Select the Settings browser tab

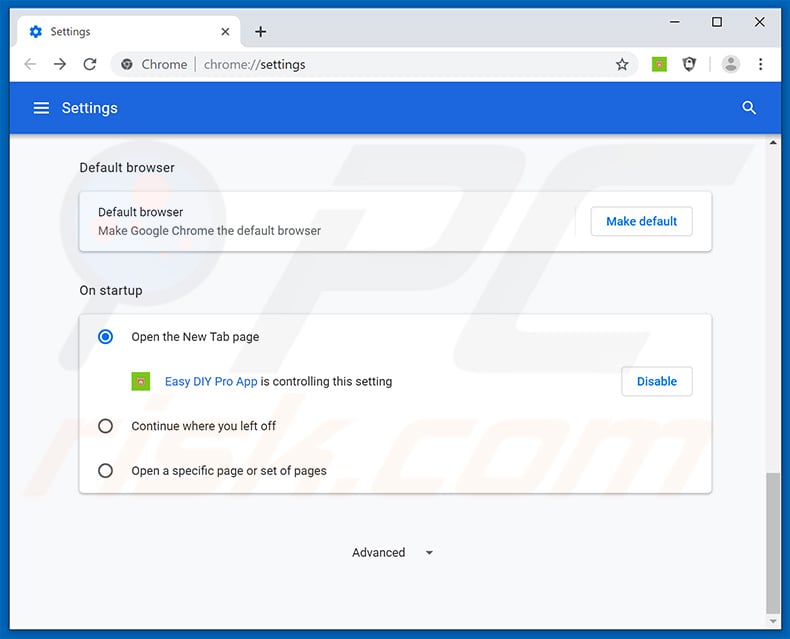coord(129,32)
